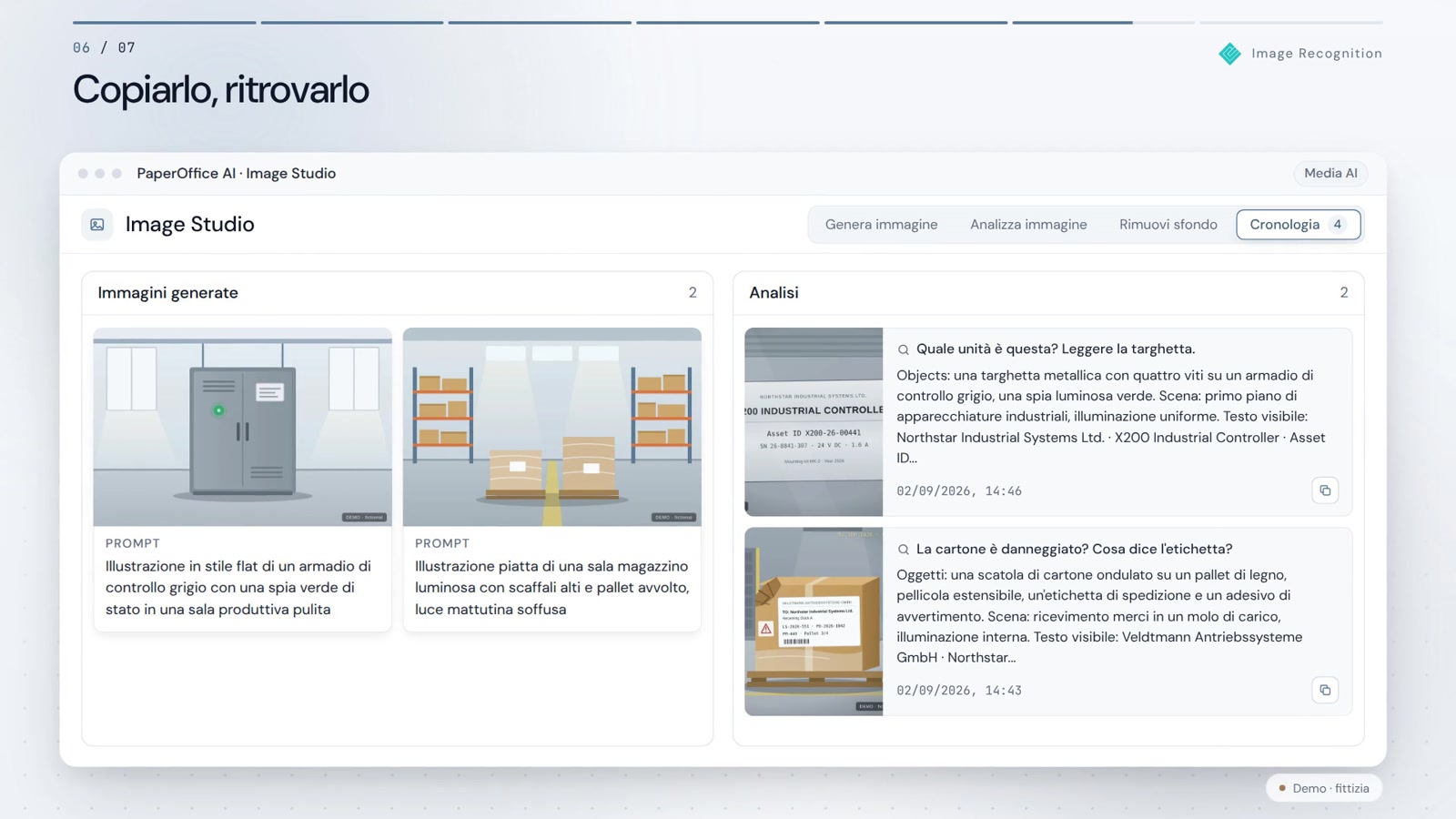Open the grey control cabinet generated image

coord(243,427)
